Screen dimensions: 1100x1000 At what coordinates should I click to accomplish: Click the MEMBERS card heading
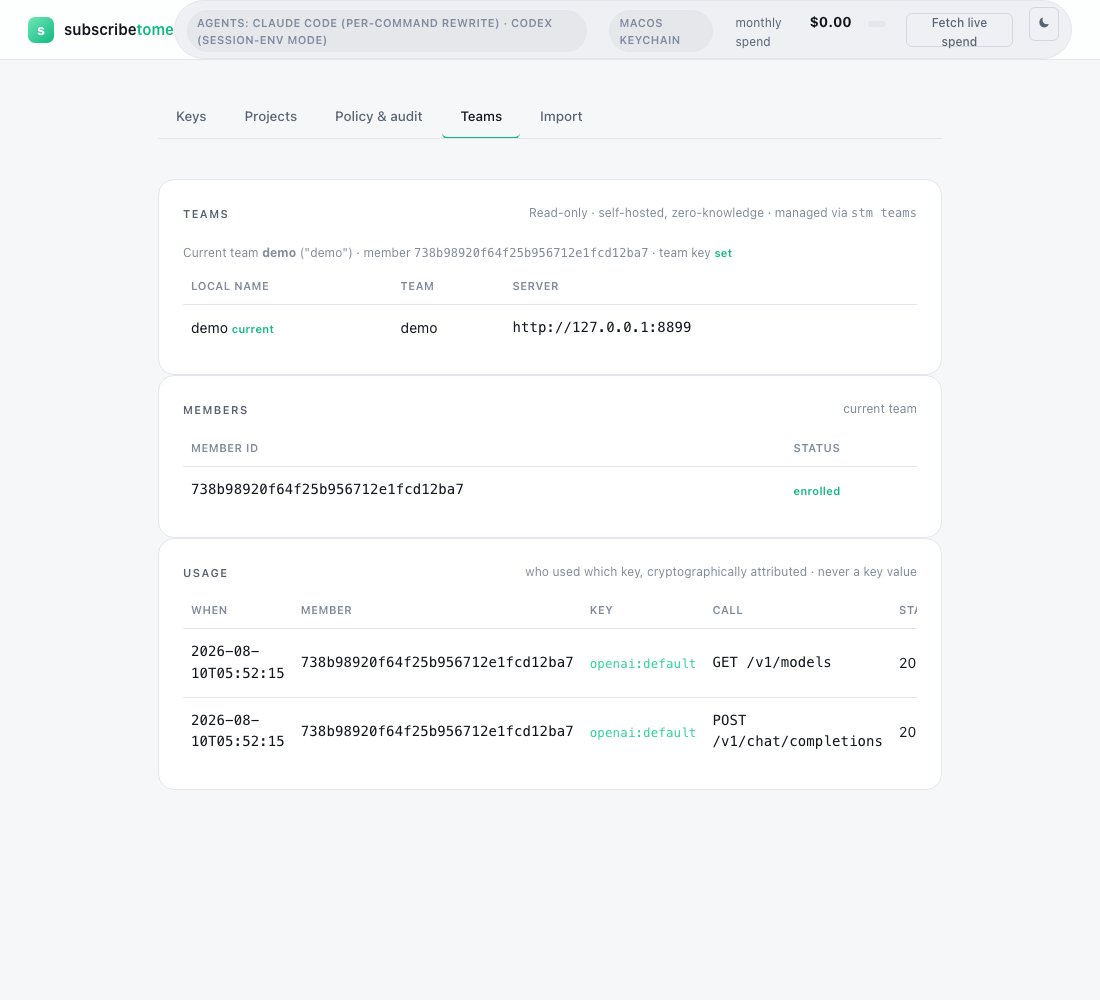(215, 411)
